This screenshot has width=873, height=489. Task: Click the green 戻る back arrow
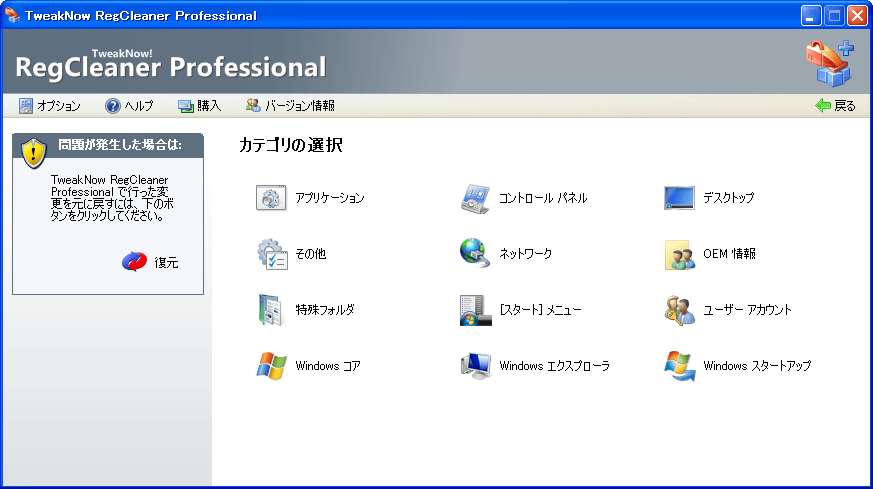pyautogui.click(x=823, y=106)
